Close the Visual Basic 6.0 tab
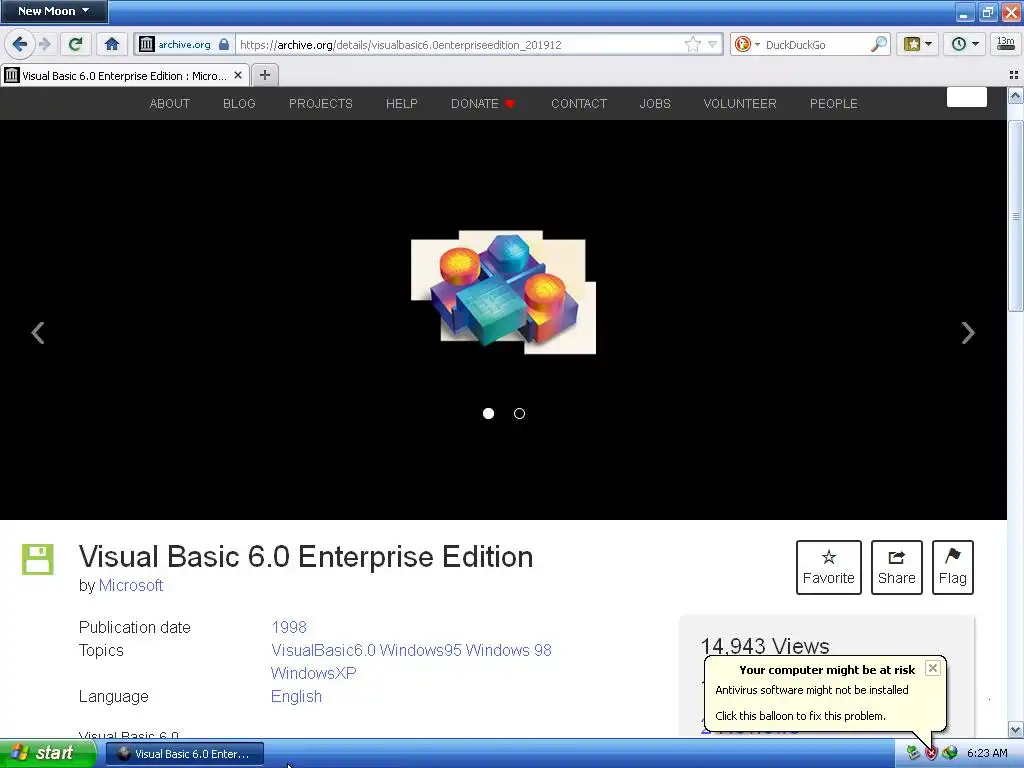Screen dimensions: 1024x768 click(238, 76)
